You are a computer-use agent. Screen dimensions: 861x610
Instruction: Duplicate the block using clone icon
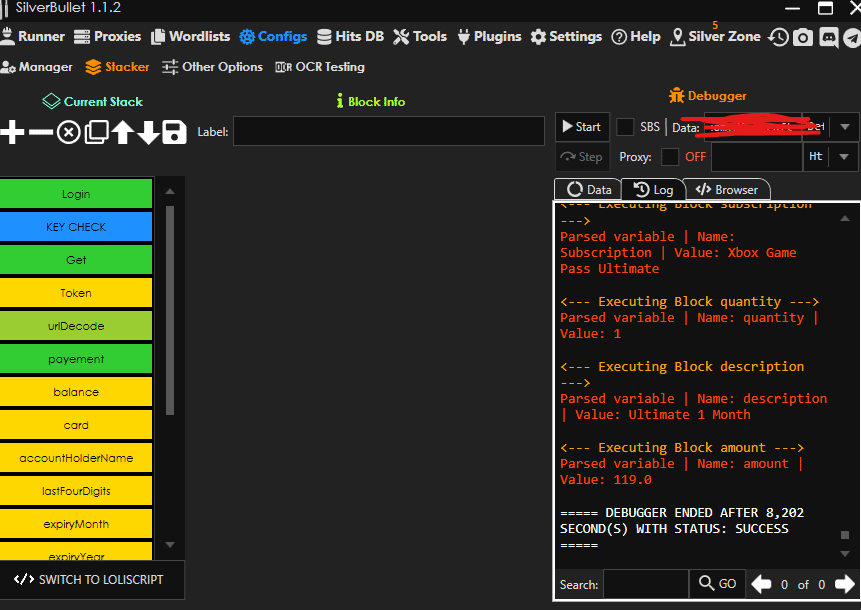96,132
